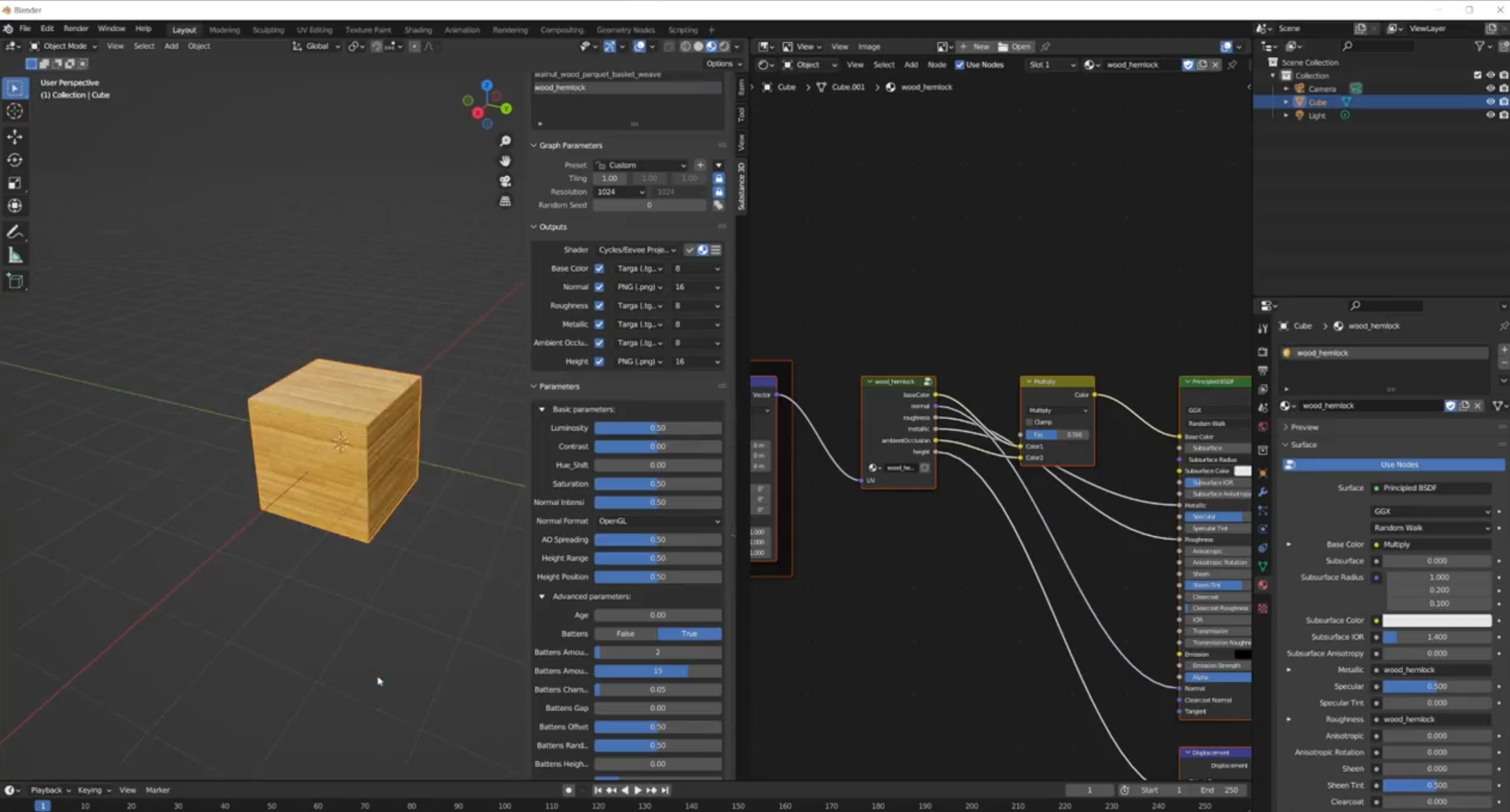This screenshot has width=1510, height=812.
Task: Adjust the Luminosity slider
Action: [x=657, y=428]
